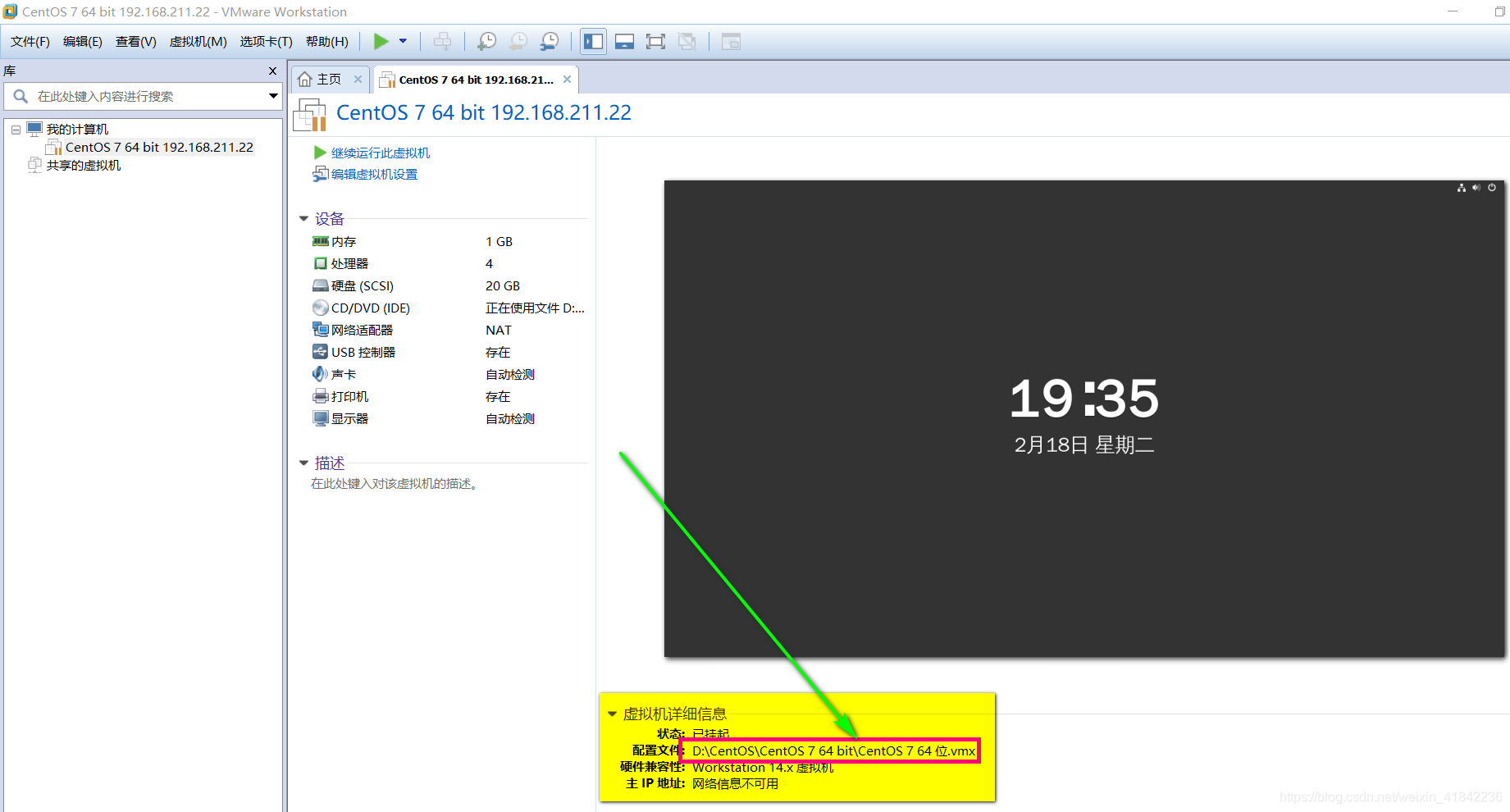Open the 显示器 display device setting

(349, 418)
